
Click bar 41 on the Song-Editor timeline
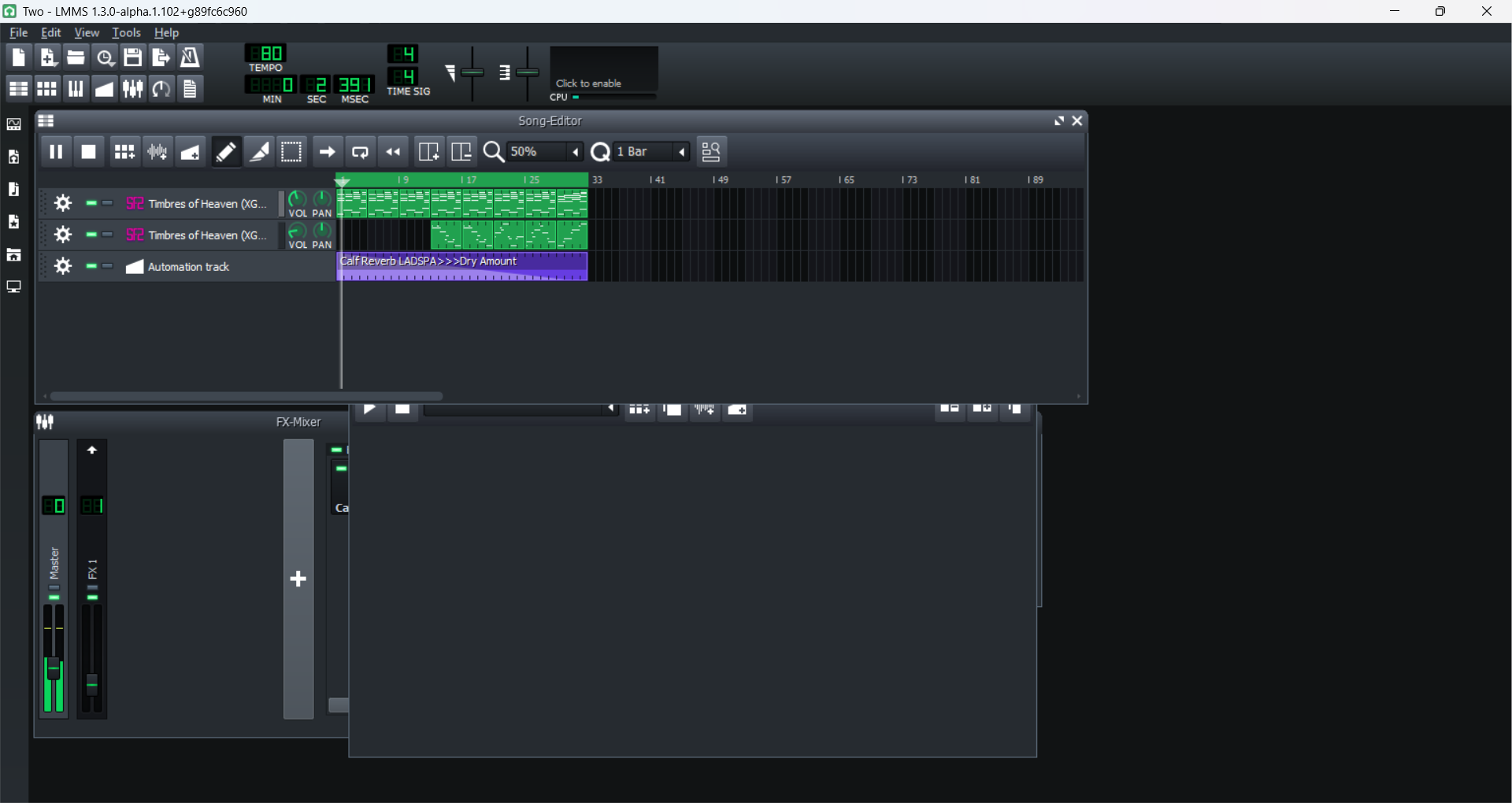(x=658, y=180)
